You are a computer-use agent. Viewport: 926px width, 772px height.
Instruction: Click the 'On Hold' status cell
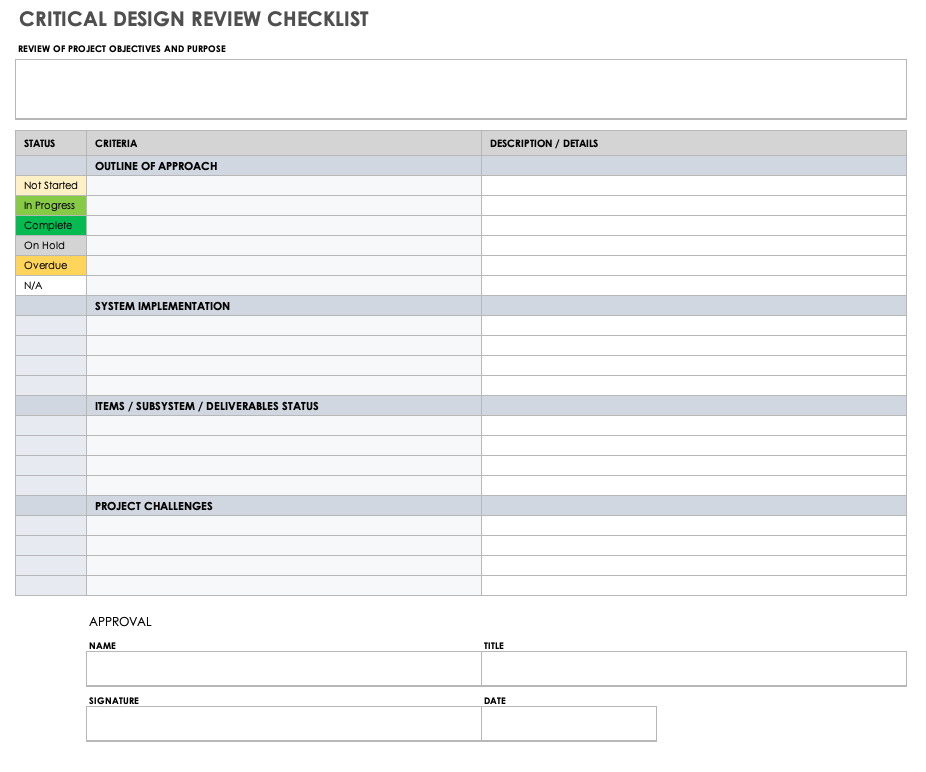tap(49, 245)
